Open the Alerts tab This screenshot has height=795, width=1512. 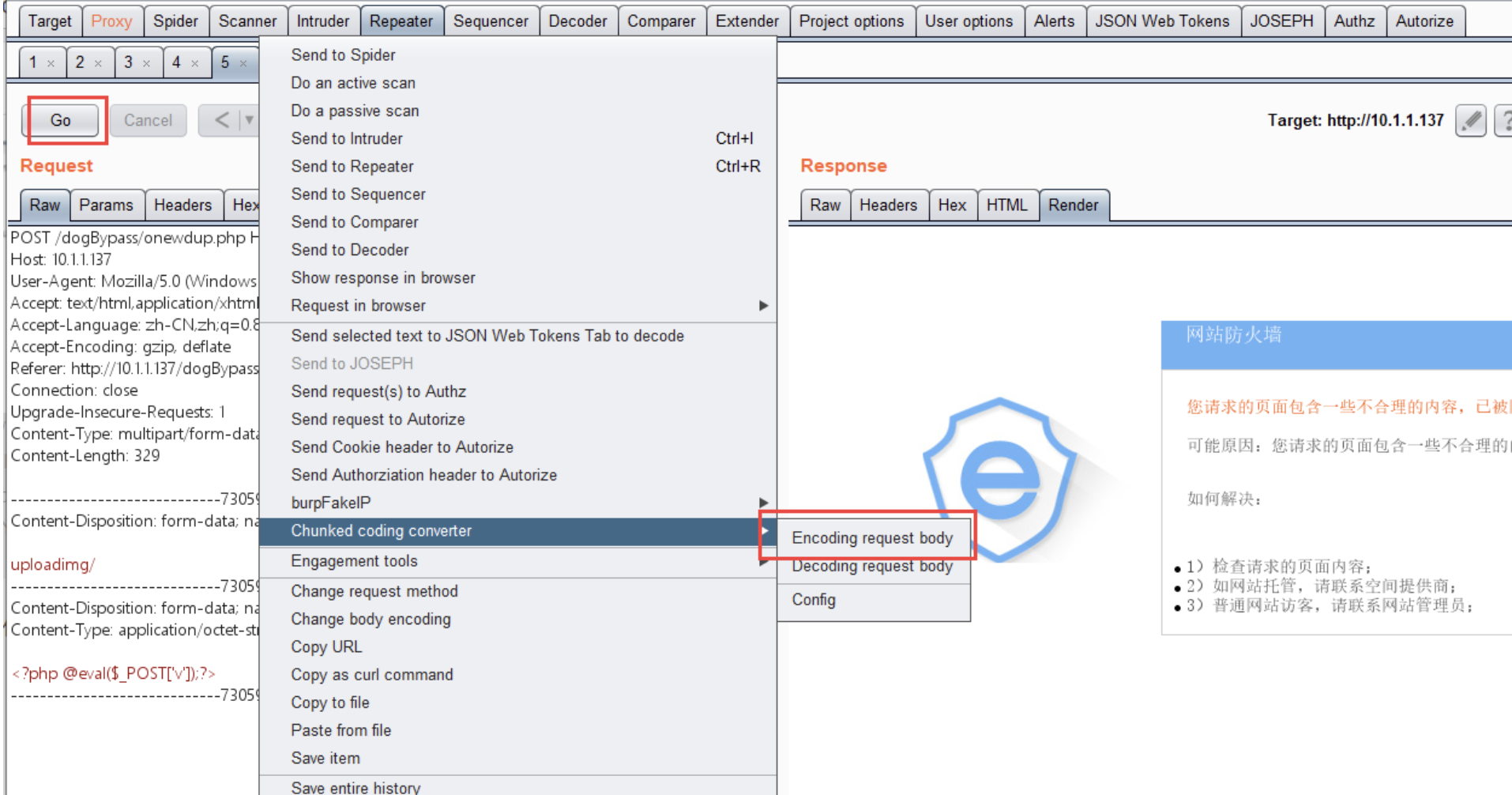[1055, 21]
